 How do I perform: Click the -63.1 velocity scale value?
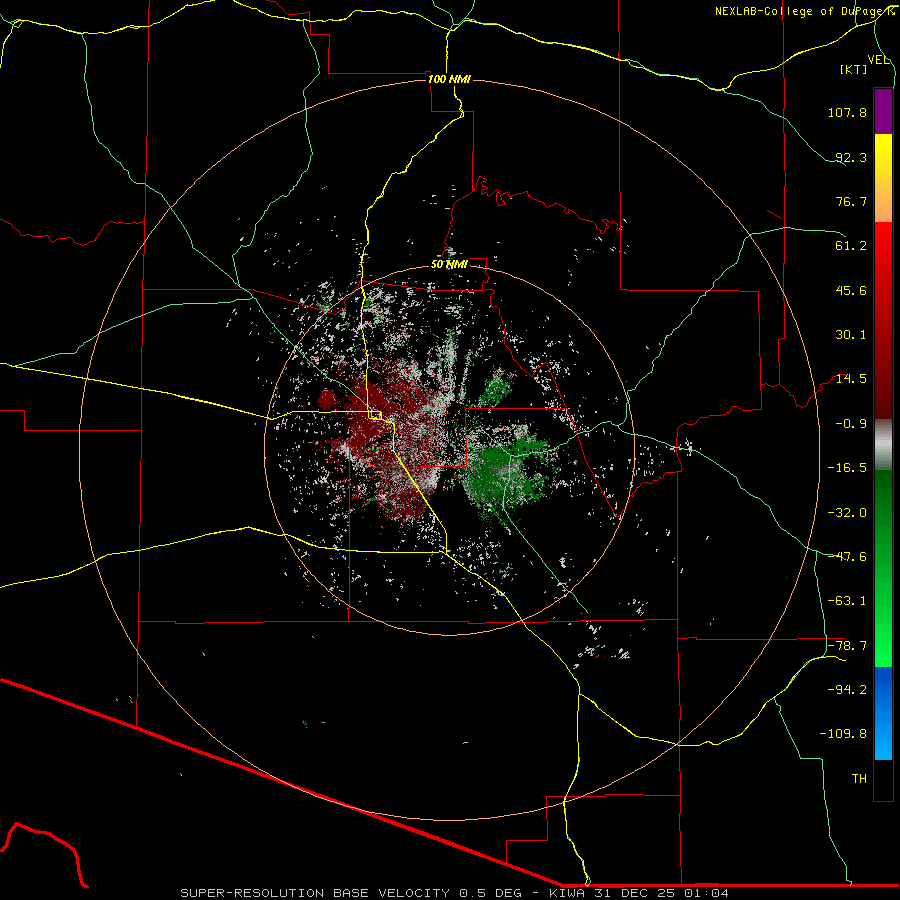(x=847, y=601)
